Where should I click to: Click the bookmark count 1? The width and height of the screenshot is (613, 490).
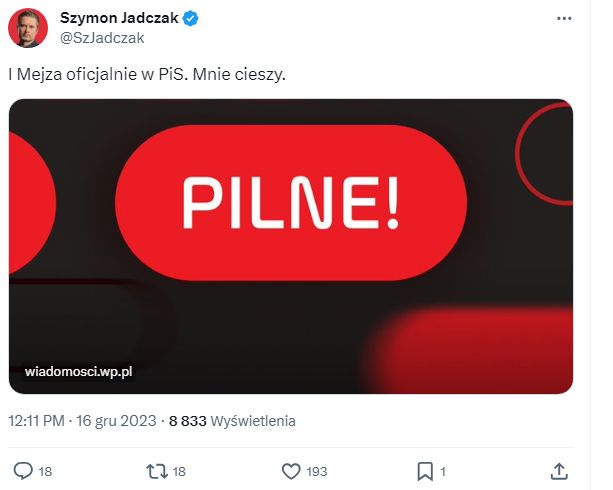click(443, 470)
